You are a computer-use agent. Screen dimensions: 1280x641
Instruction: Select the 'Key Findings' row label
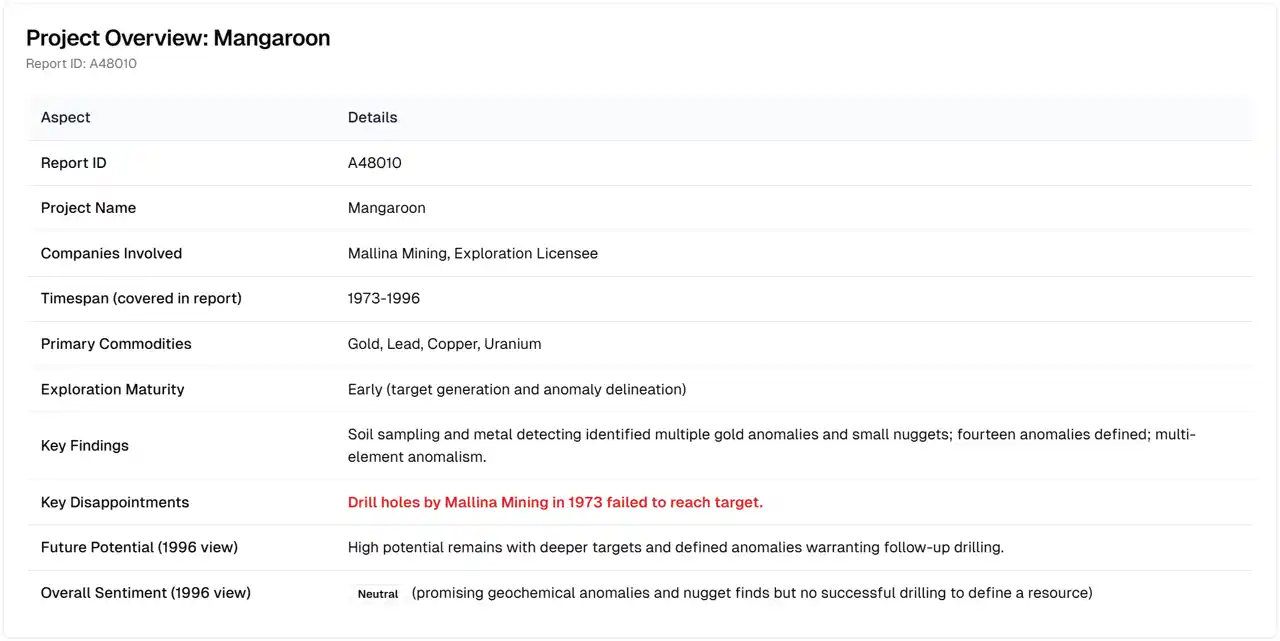[x=85, y=446]
